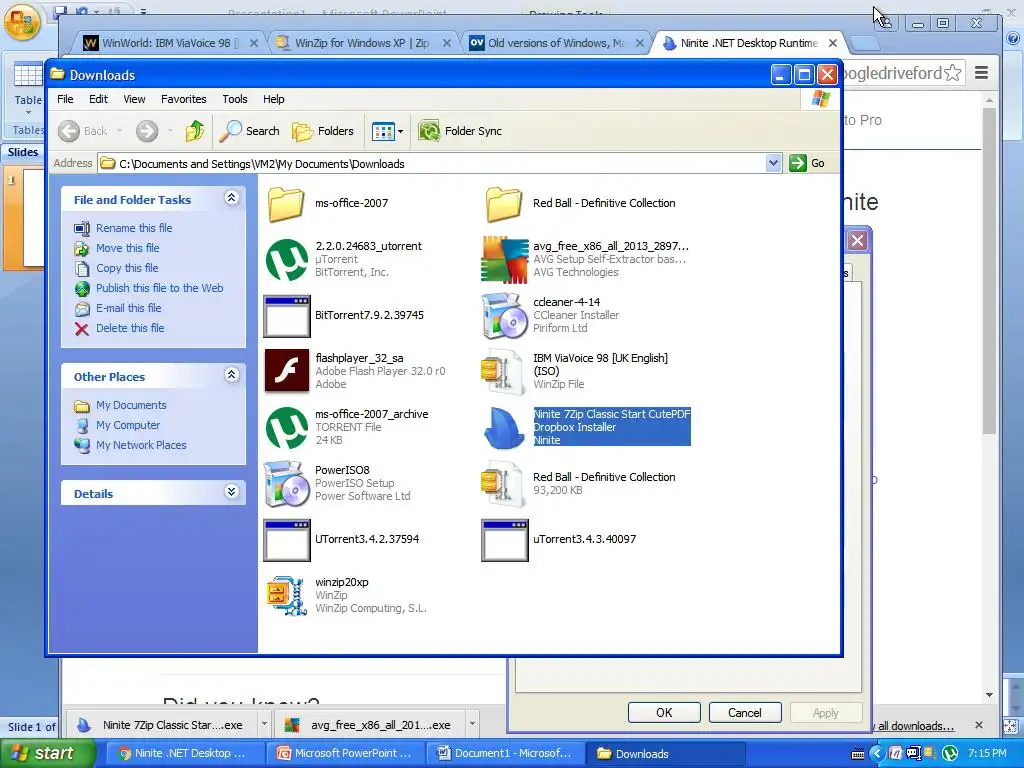Switch to Microsoft PowerPoint taskbar button
Viewport: 1024px width, 768px height.
pyautogui.click(x=346, y=753)
